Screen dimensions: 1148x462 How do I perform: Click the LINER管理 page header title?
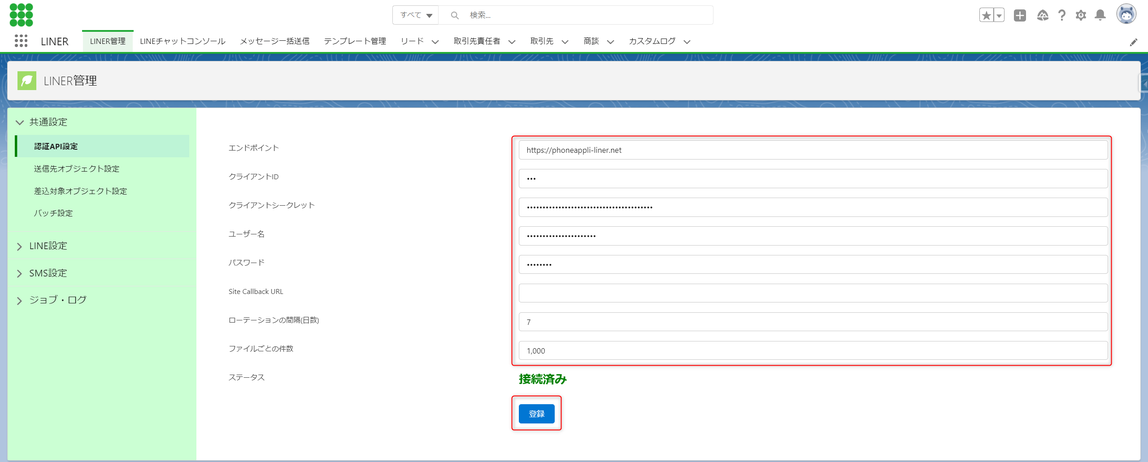coord(70,81)
